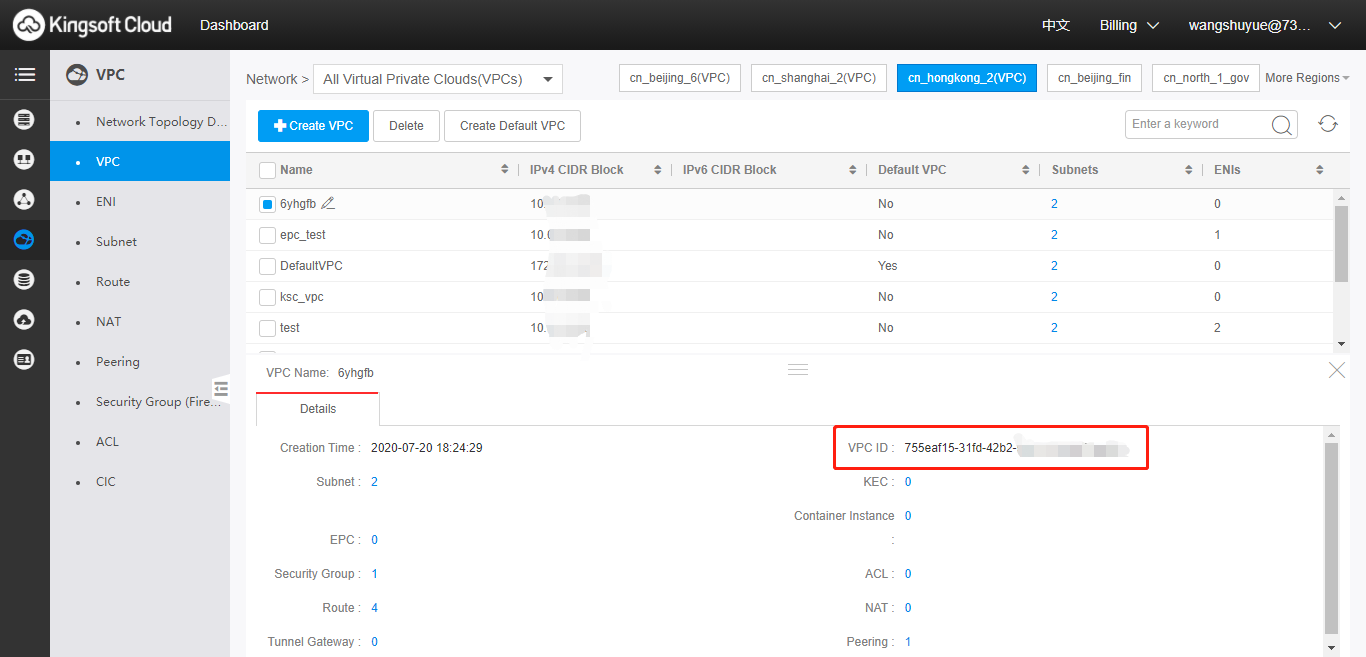This screenshot has width=1366, height=657.
Task: Switch to cn_shanghai_2(VPC) region
Action: tap(819, 78)
